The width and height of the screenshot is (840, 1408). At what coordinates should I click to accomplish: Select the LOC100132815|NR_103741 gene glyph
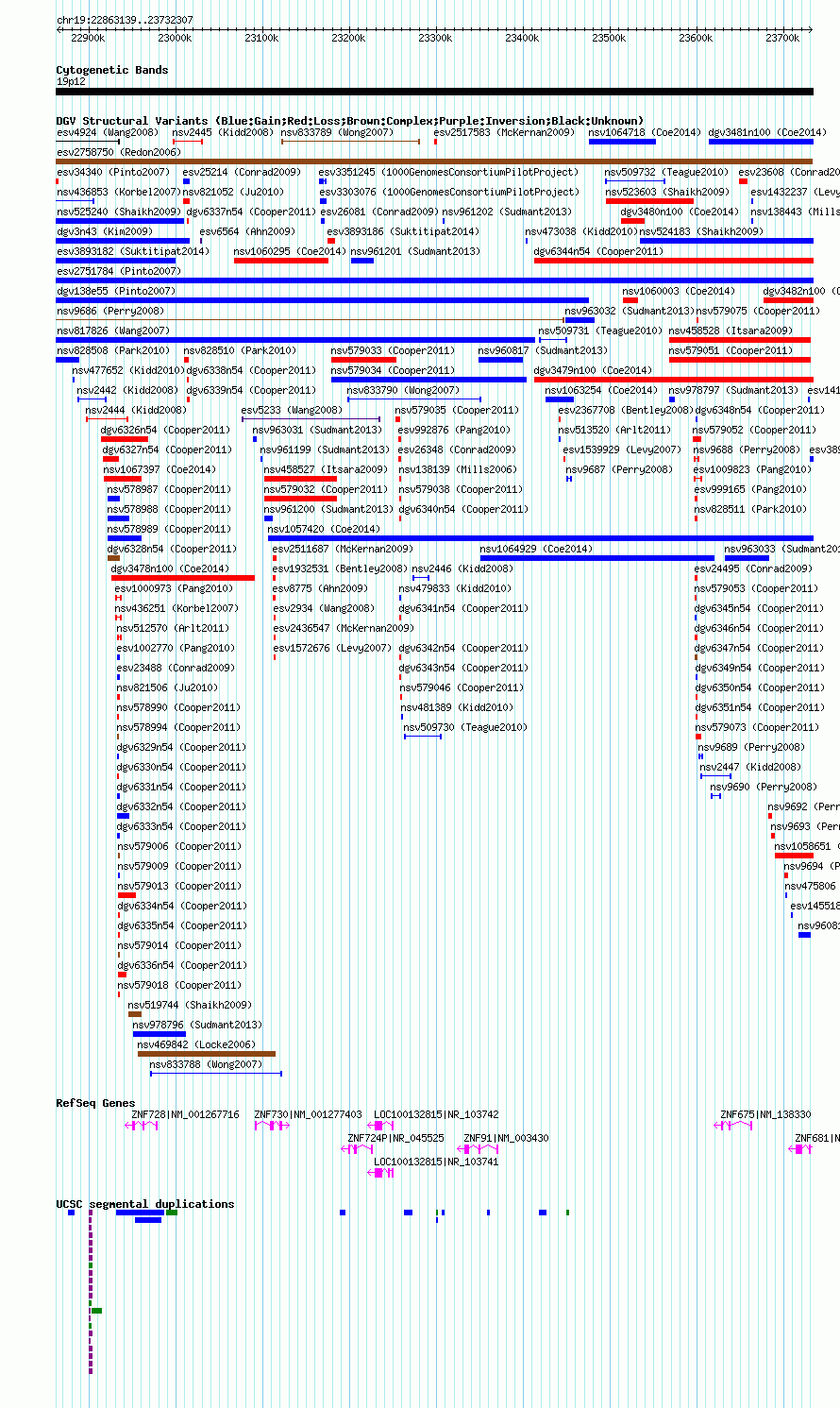click(381, 1173)
